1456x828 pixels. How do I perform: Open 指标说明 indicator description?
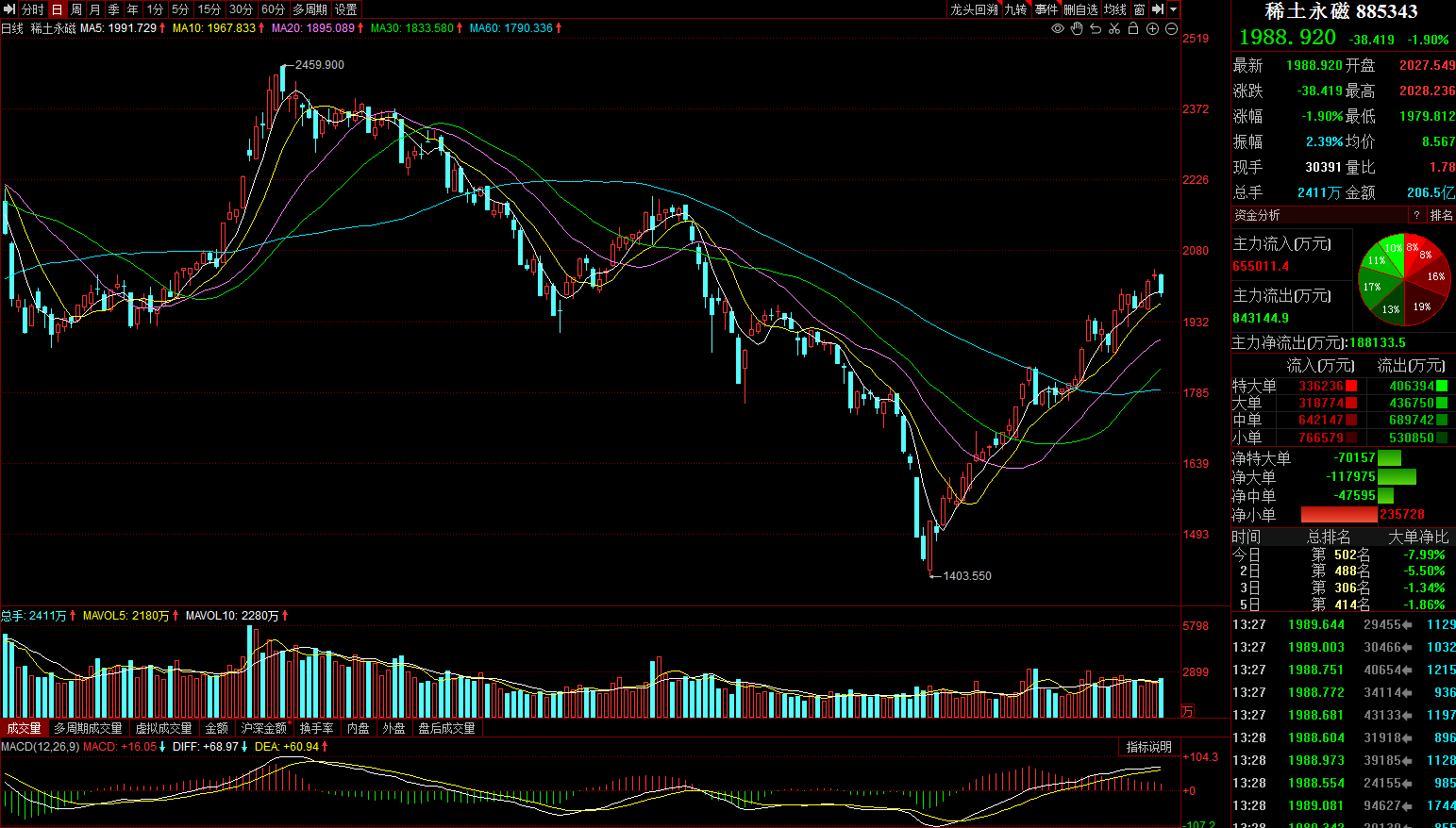pos(1149,747)
